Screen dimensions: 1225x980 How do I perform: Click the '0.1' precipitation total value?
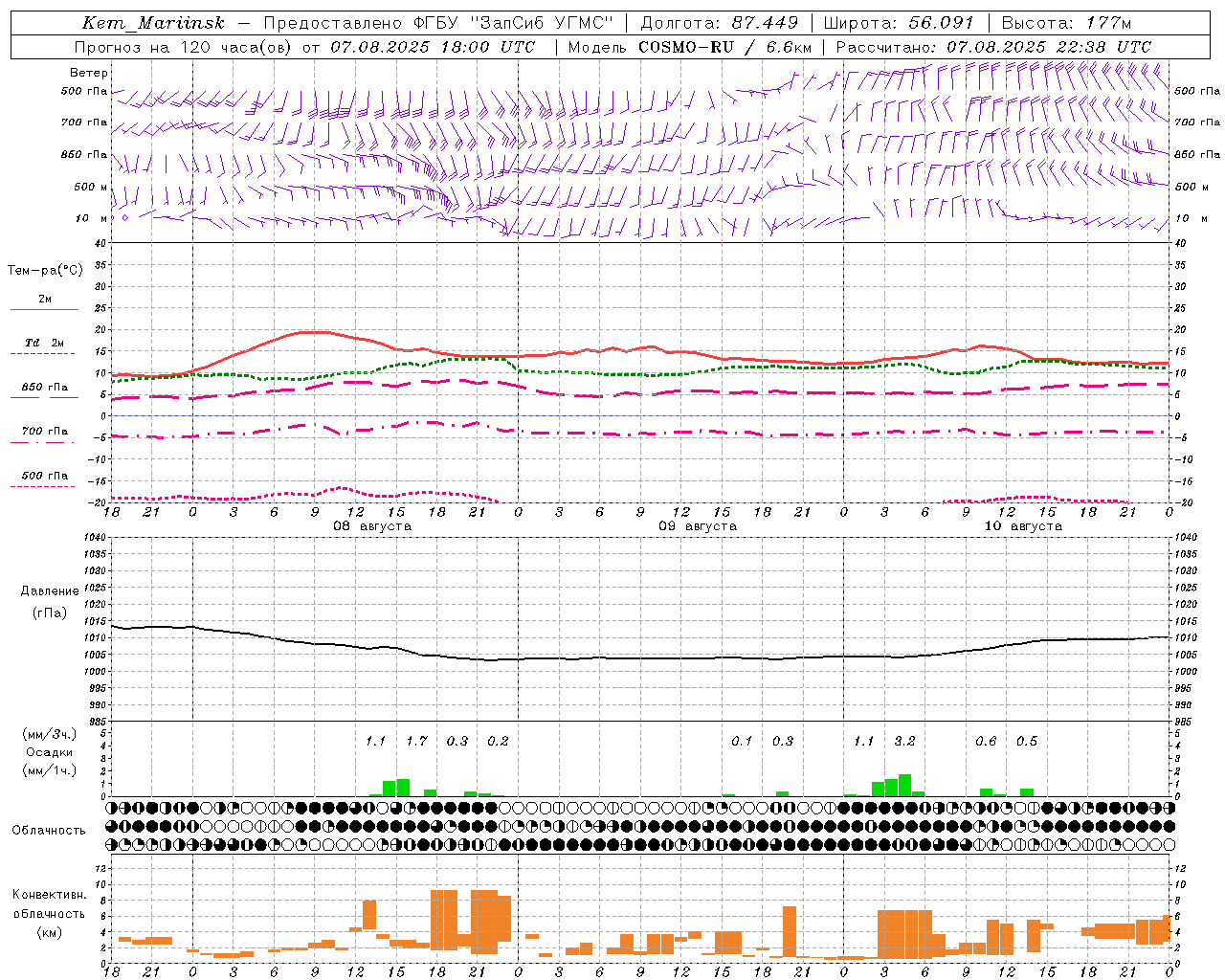[742, 741]
